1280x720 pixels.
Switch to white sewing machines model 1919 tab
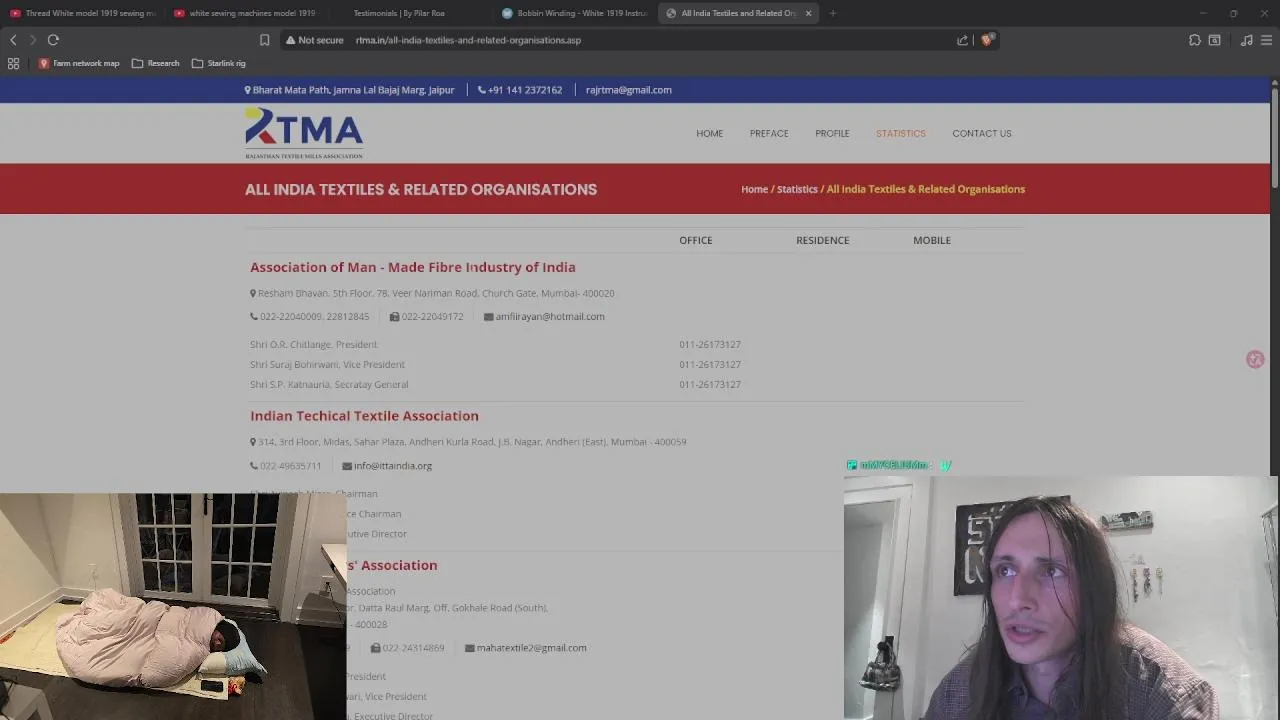click(x=245, y=13)
